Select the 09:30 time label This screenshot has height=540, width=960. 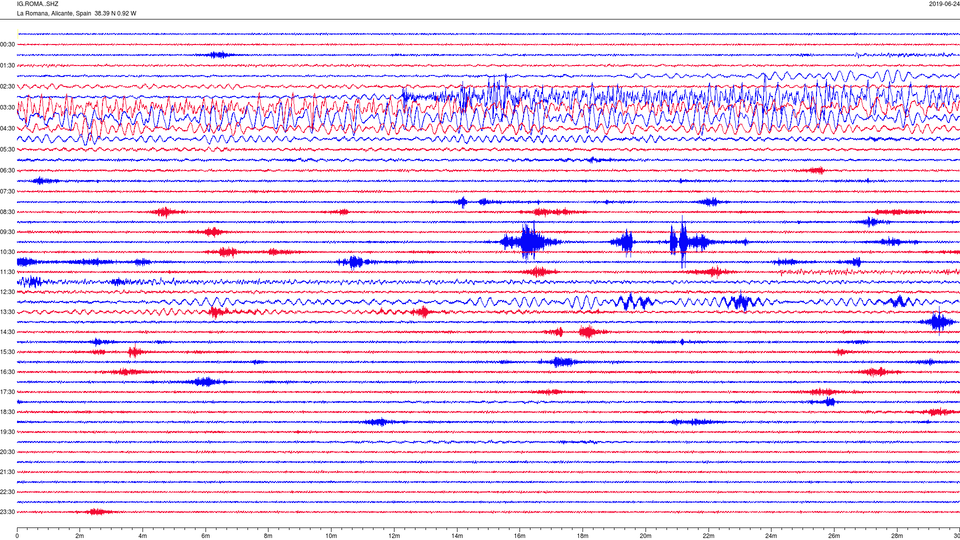point(7,232)
